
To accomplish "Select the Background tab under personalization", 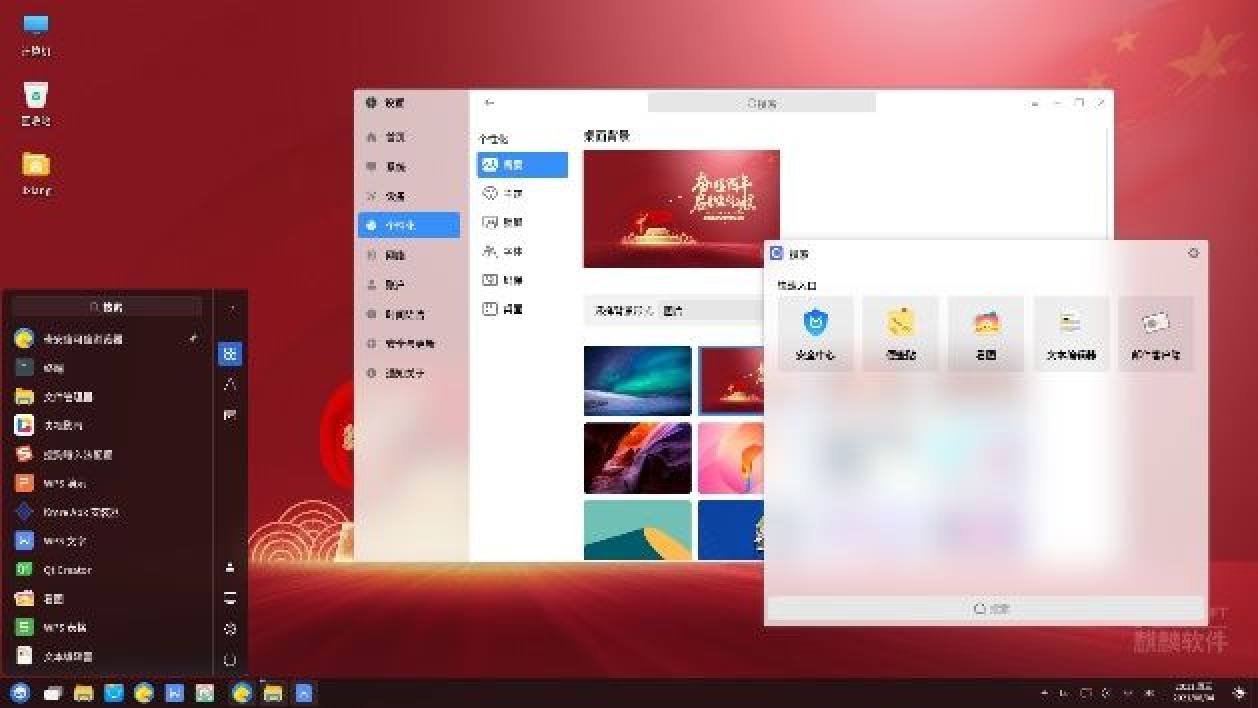I will [x=522, y=165].
